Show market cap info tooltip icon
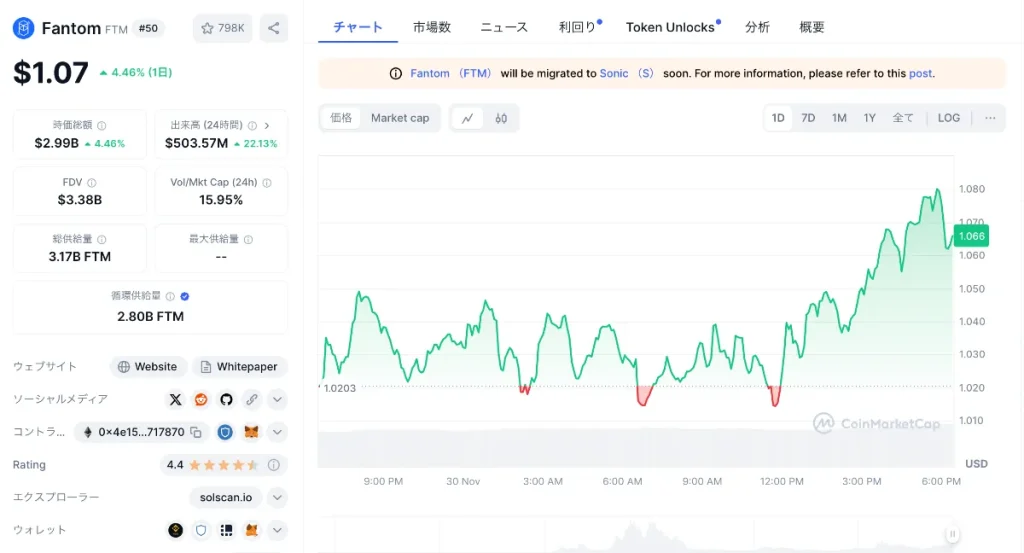The image size is (1024, 553). tap(102, 125)
